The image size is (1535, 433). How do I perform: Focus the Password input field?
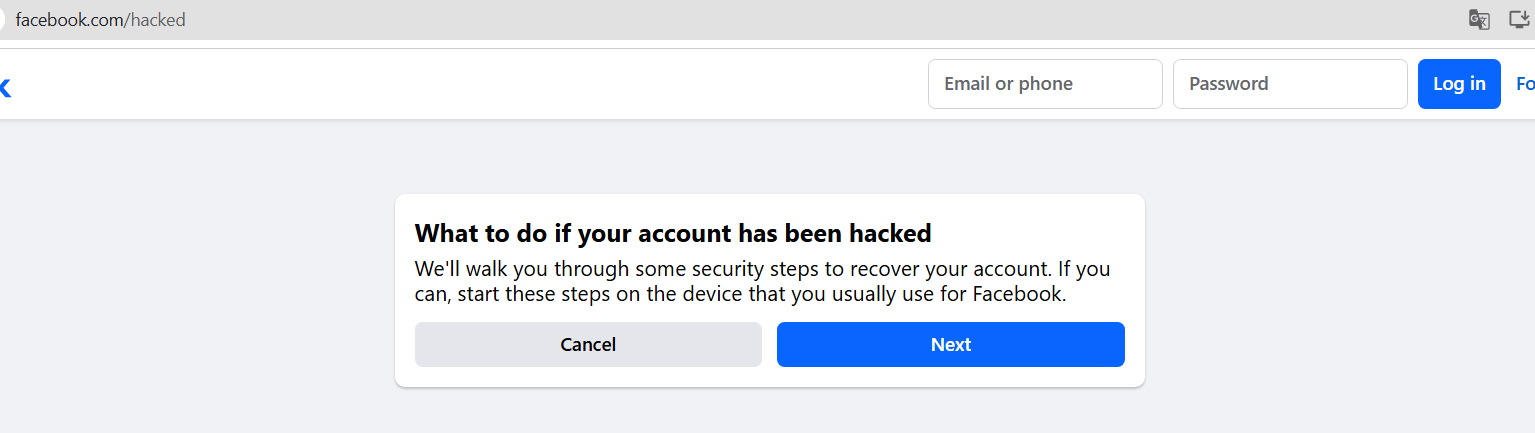click(x=1290, y=84)
